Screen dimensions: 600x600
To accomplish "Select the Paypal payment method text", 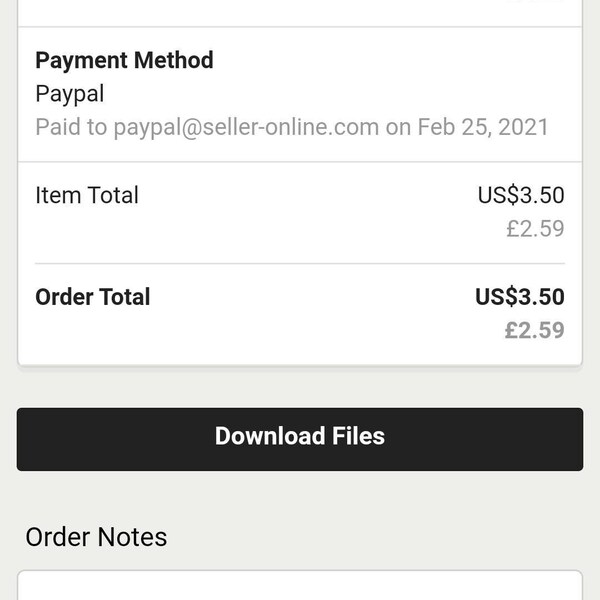I will (70, 94).
